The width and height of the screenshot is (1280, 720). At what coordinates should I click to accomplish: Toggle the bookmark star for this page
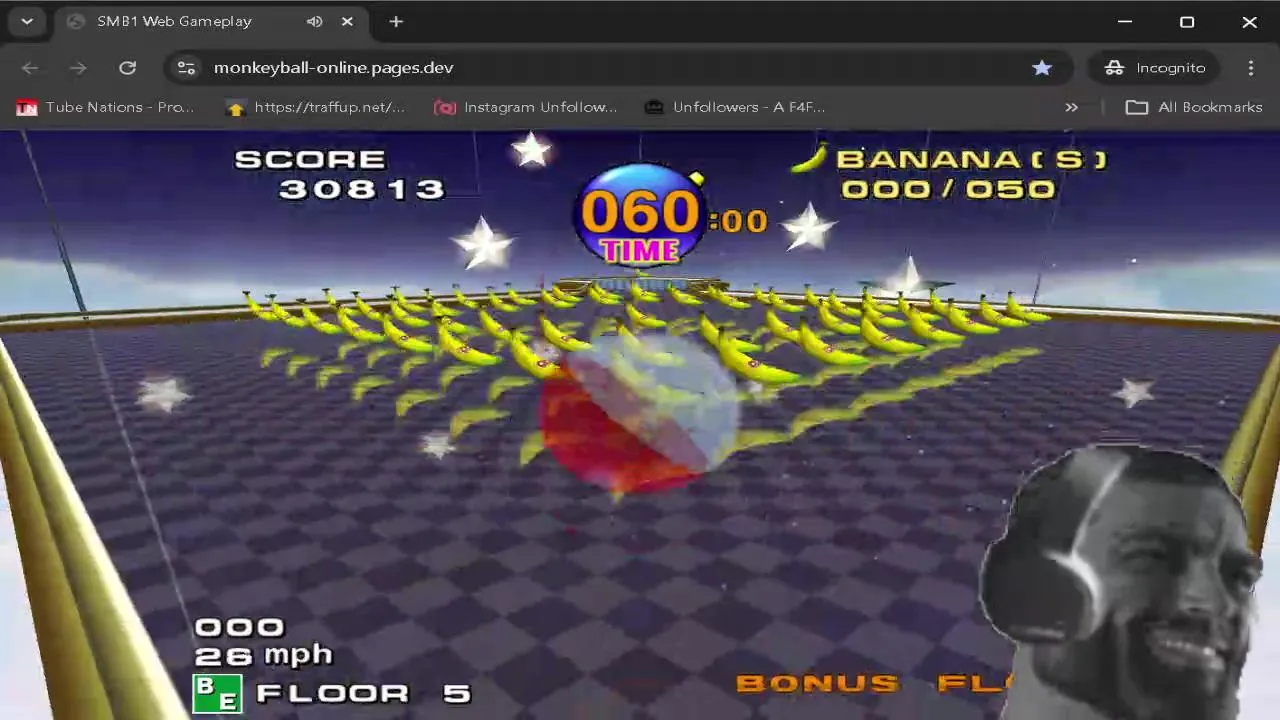(x=1042, y=67)
